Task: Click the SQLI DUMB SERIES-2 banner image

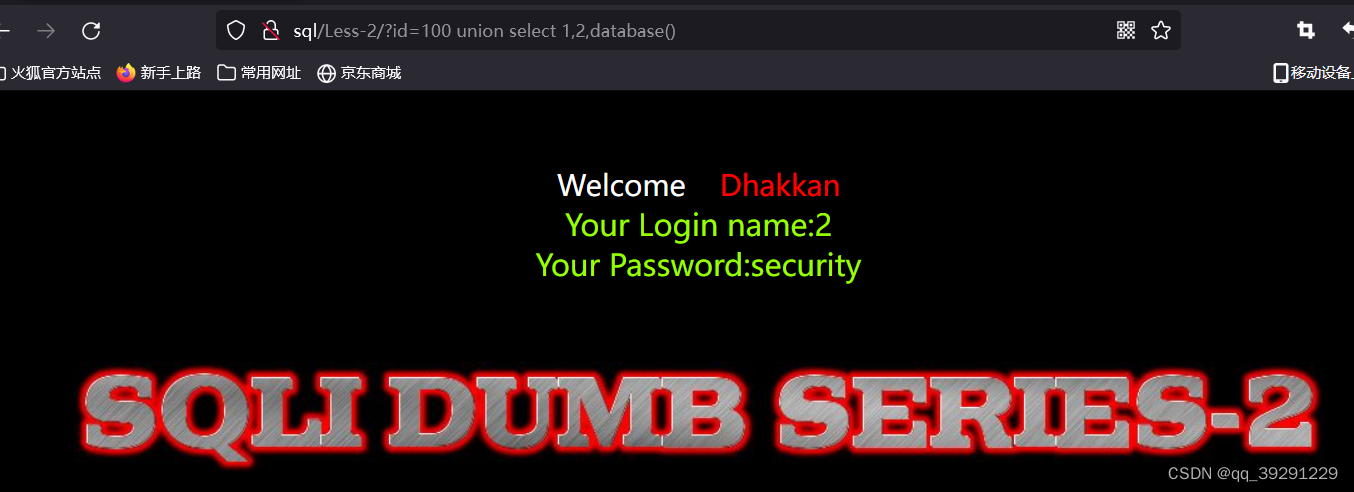Action: pos(698,416)
